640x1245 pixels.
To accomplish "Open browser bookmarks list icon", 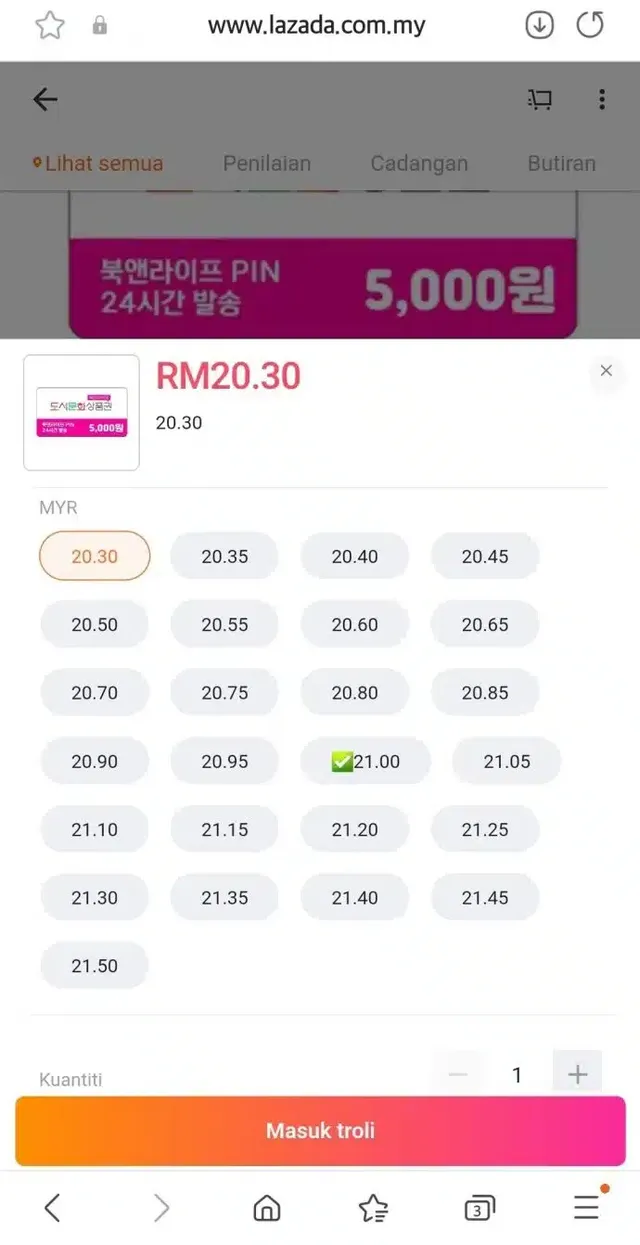I will tap(373, 1208).
